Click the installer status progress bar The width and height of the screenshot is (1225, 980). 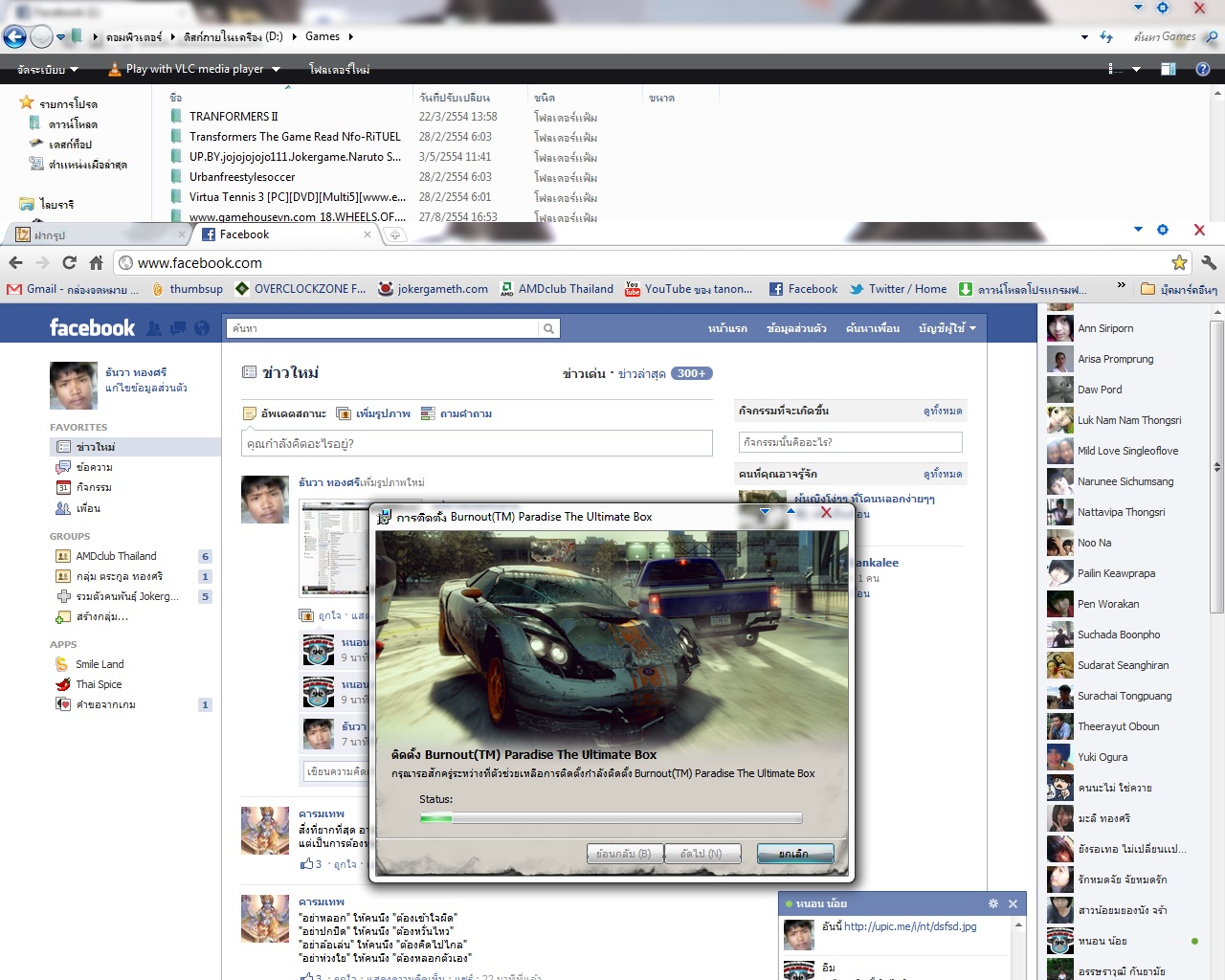coord(611,818)
